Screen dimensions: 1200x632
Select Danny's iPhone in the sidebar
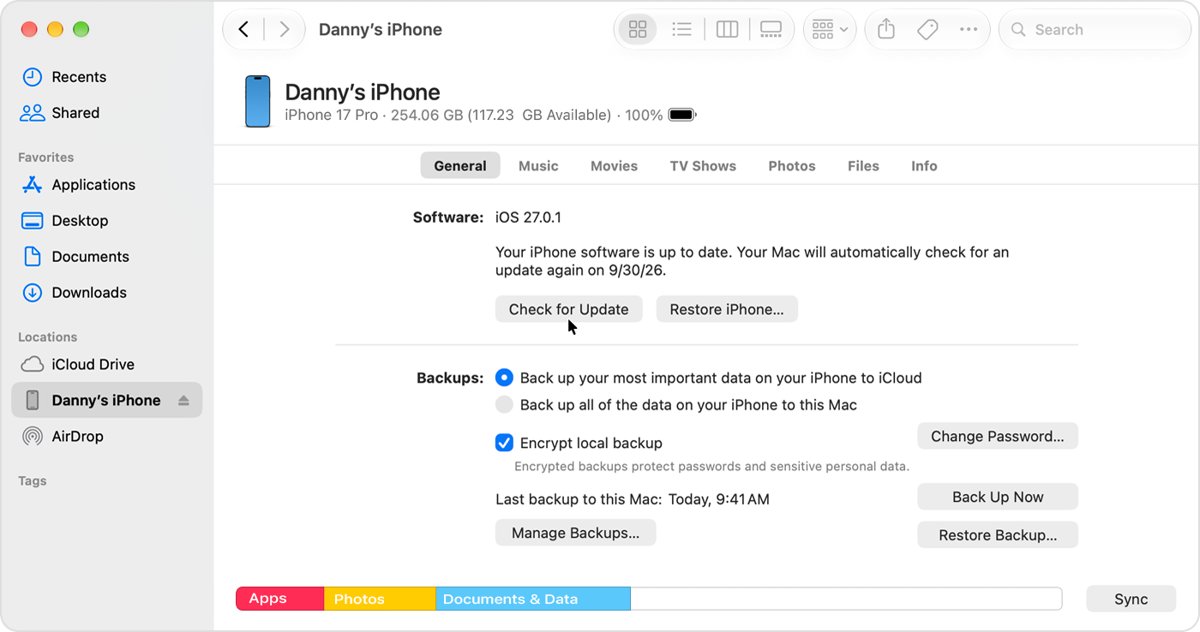[106, 400]
